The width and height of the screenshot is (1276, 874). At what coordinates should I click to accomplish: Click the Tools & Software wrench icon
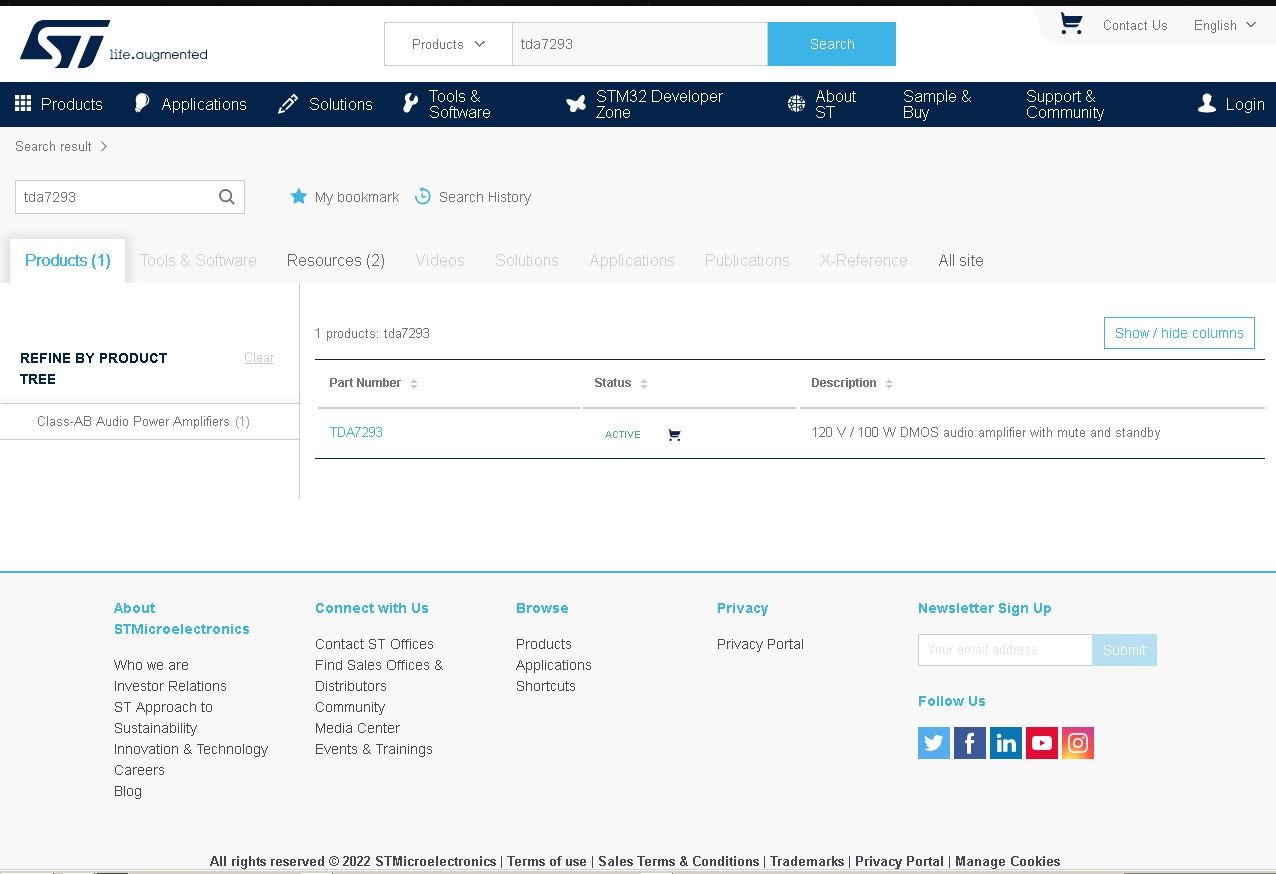[410, 104]
